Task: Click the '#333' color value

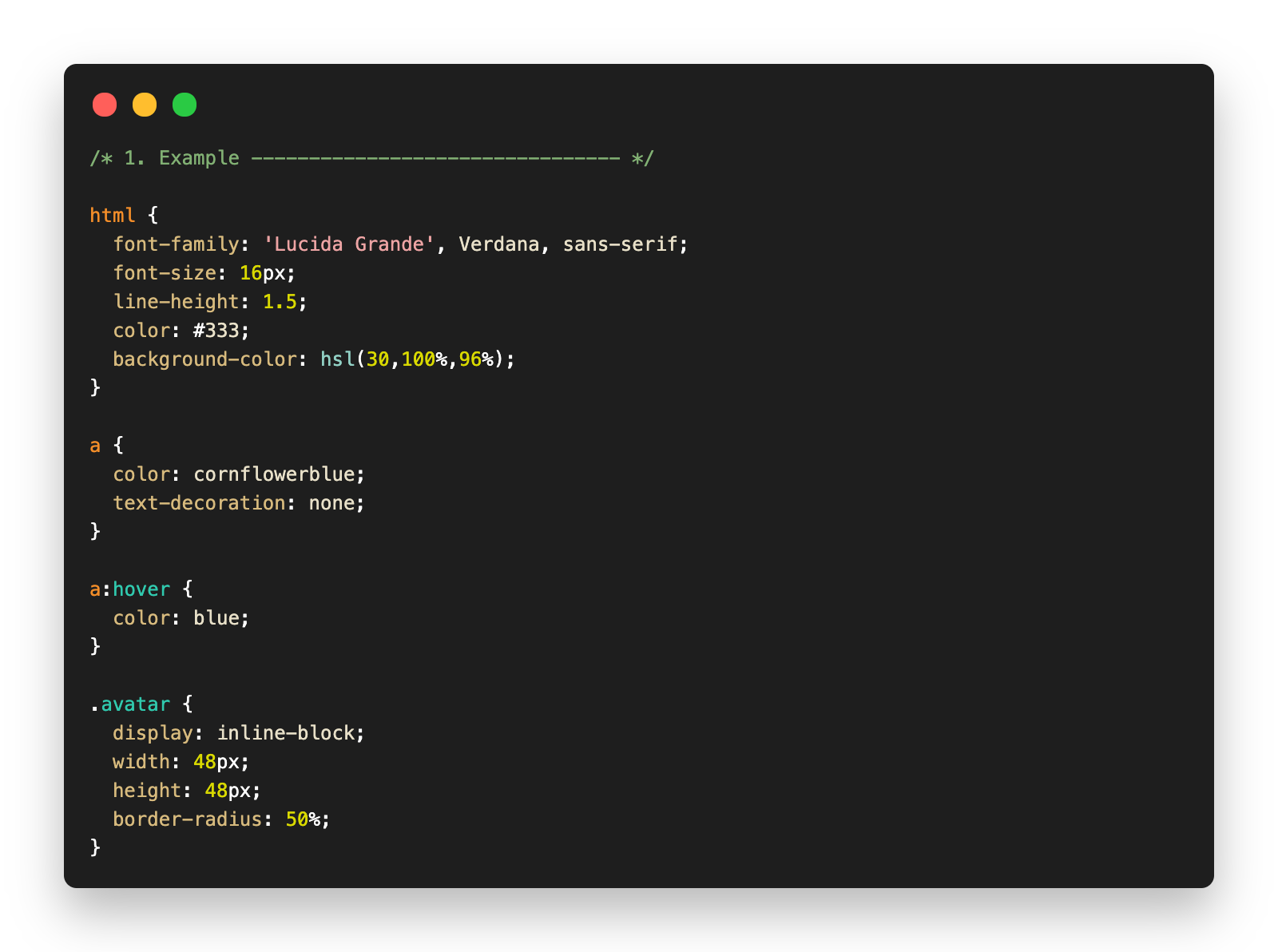Action: (x=216, y=330)
